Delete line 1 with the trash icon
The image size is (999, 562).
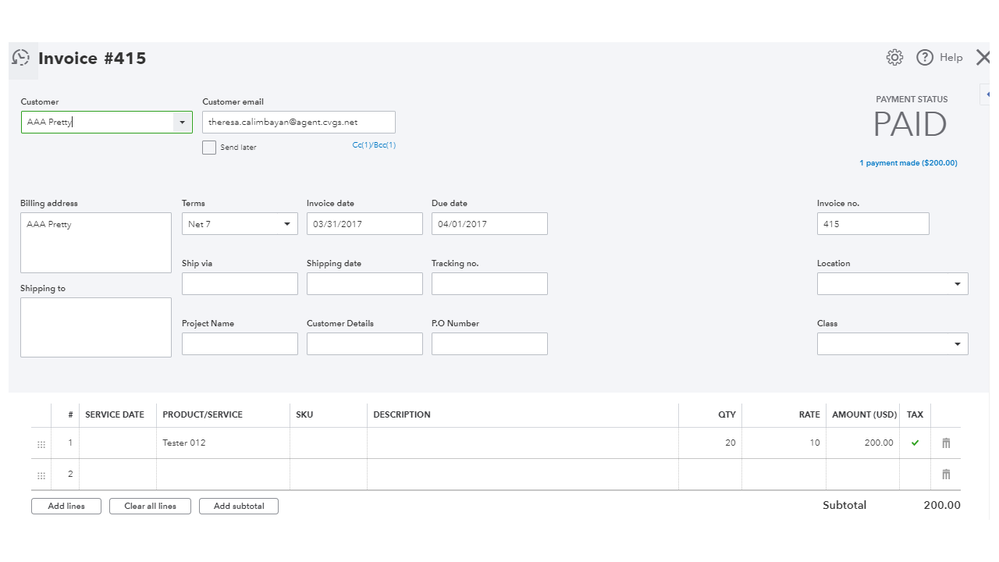(946, 443)
